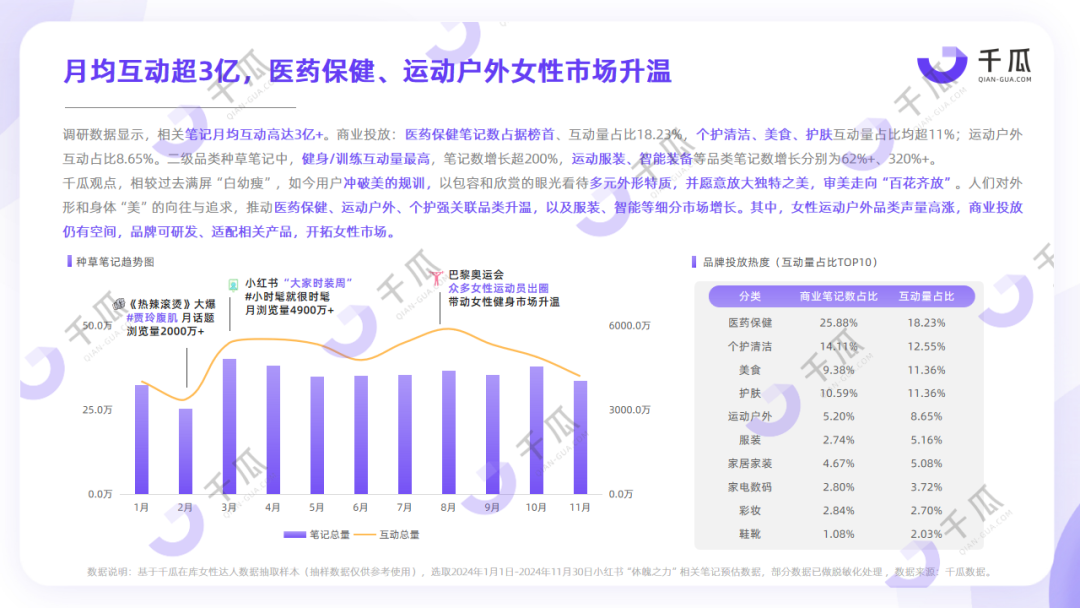1080x608 pixels.
Task: Select the 11月 bar in the chart
Action: (581, 438)
